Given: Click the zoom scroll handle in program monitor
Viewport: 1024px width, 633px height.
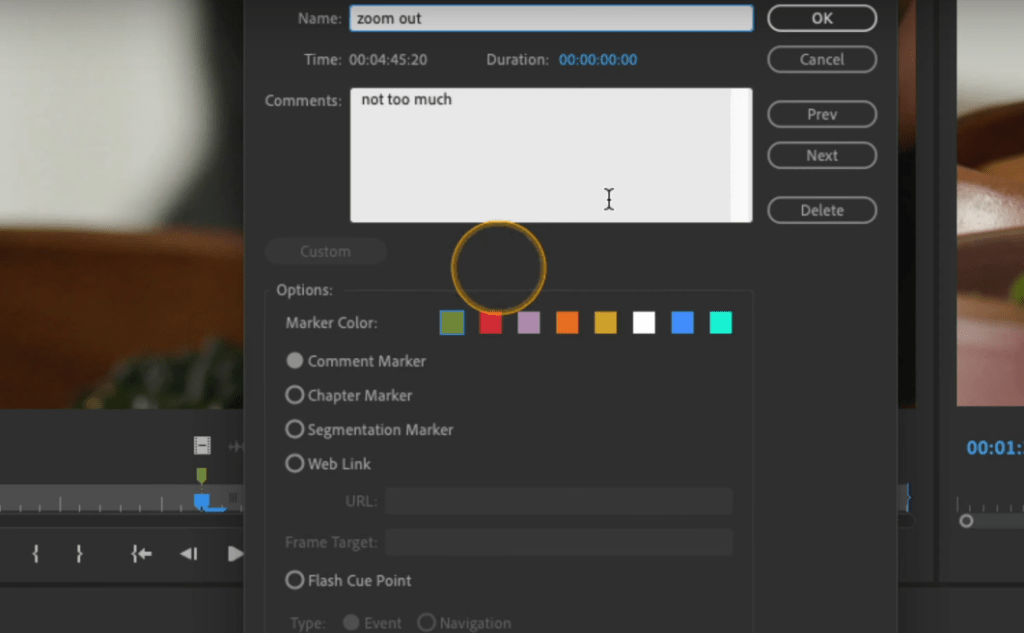Looking at the screenshot, I should [x=966, y=521].
